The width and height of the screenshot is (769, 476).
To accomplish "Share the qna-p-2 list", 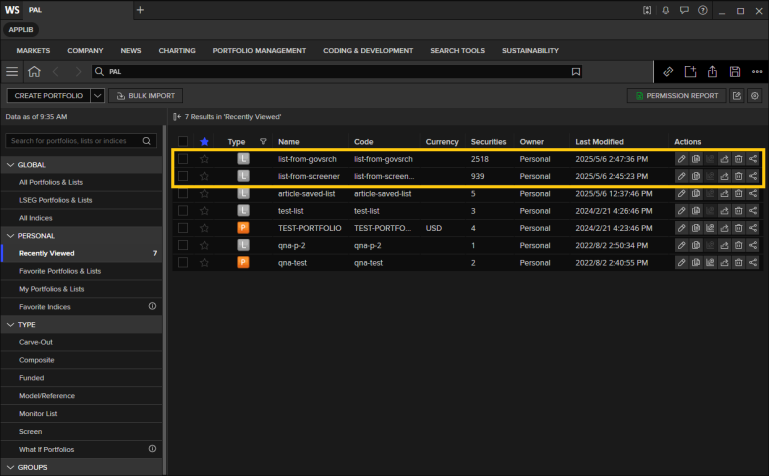I will point(753,245).
